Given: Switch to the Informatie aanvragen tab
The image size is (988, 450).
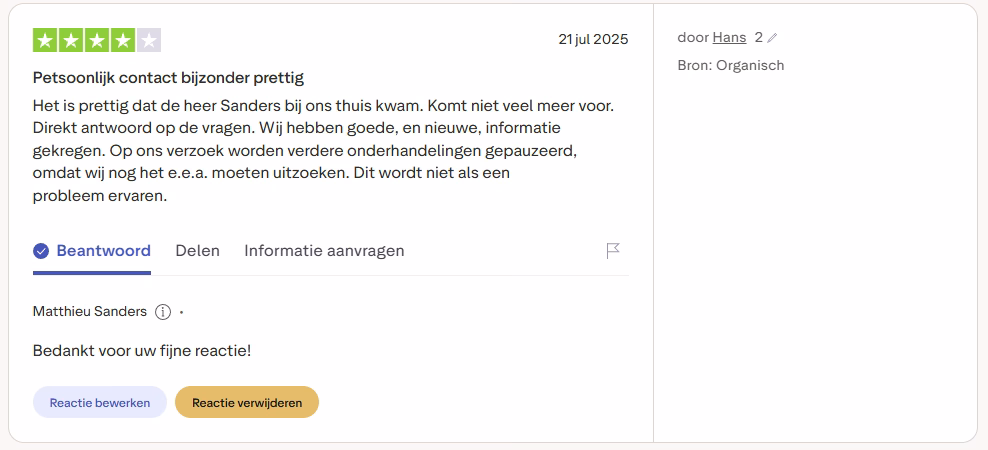Looking at the screenshot, I should (x=324, y=251).
